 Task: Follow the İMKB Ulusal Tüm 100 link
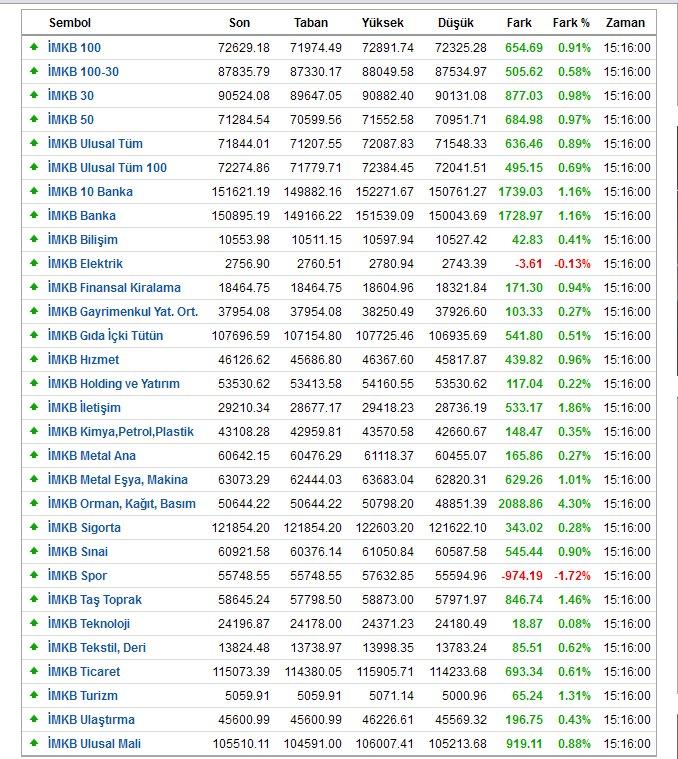107,167
